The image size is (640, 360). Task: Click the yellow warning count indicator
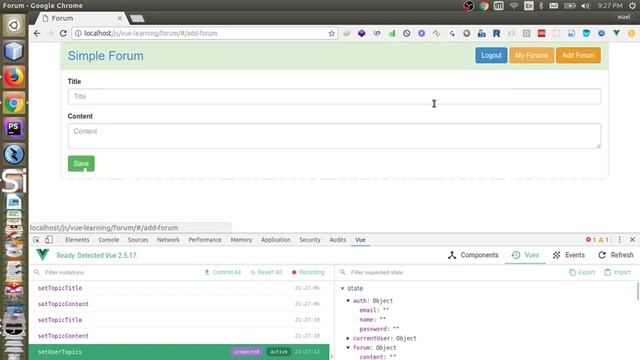click(x=604, y=240)
